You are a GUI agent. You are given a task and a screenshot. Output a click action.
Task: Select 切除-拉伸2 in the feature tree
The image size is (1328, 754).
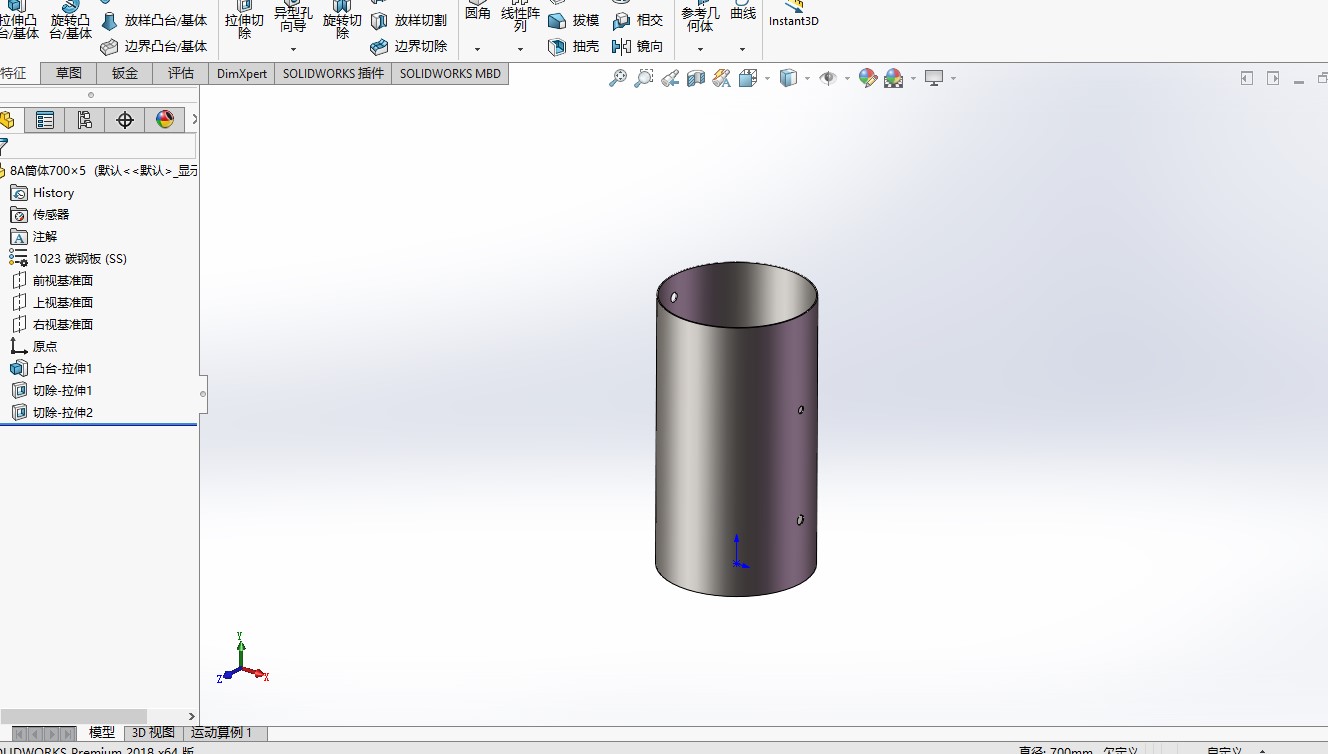(62, 412)
